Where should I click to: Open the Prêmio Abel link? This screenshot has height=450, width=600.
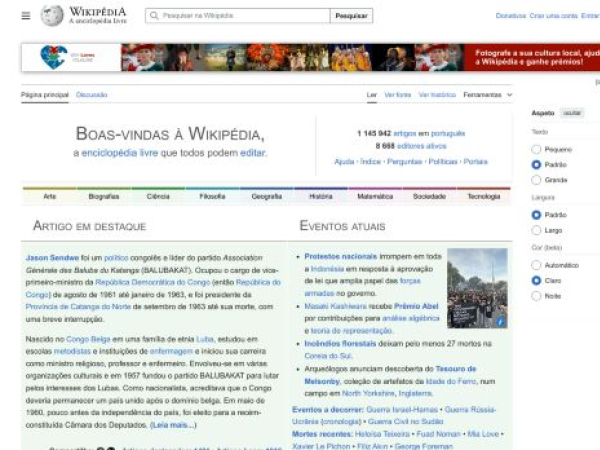[x=416, y=306]
